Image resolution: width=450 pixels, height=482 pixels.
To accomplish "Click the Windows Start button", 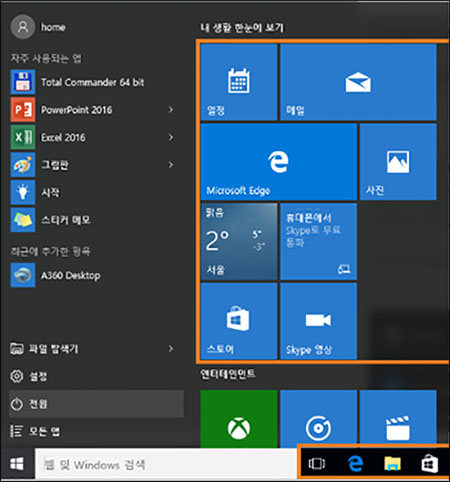I will [17, 464].
